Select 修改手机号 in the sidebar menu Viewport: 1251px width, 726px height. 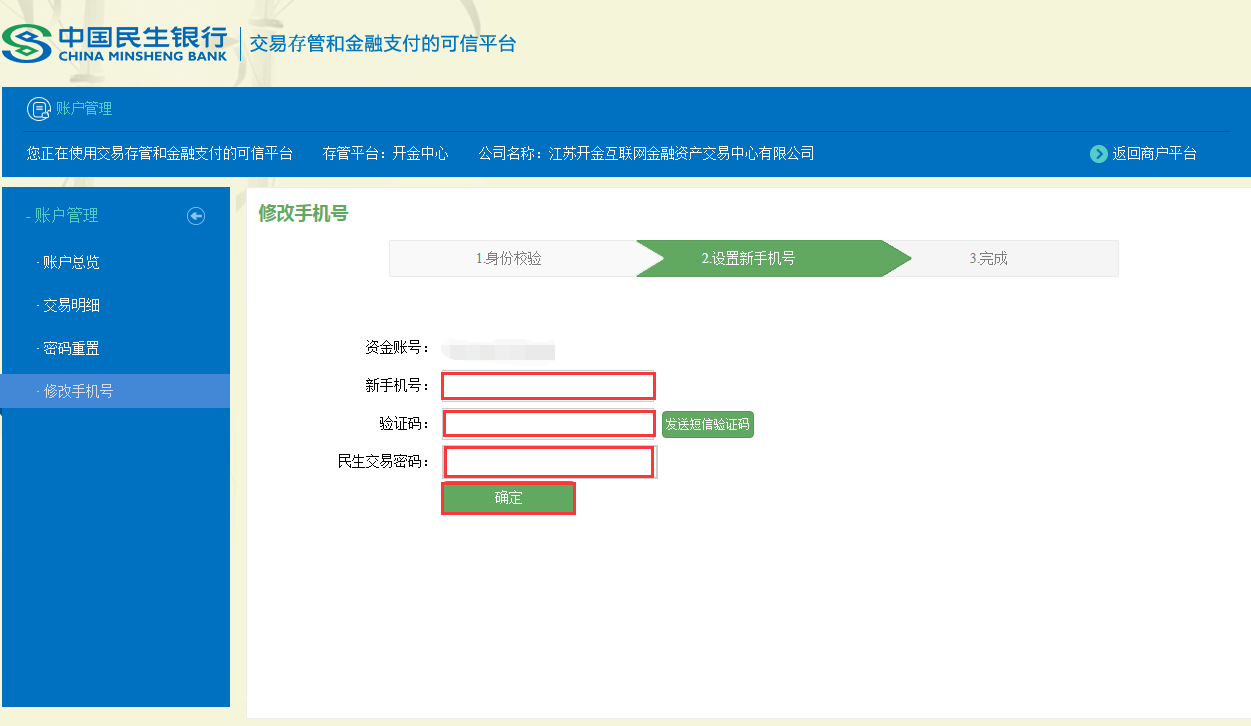pyautogui.click(x=77, y=392)
